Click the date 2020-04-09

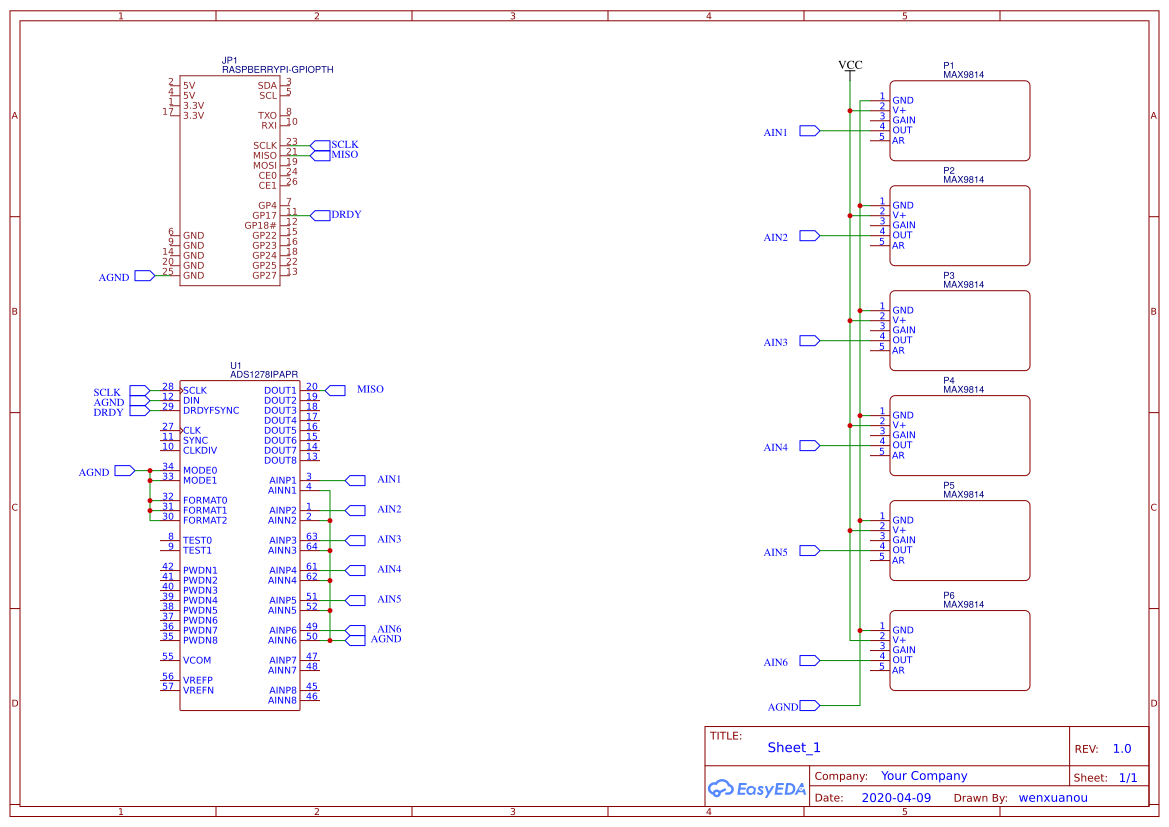[x=896, y=798]
